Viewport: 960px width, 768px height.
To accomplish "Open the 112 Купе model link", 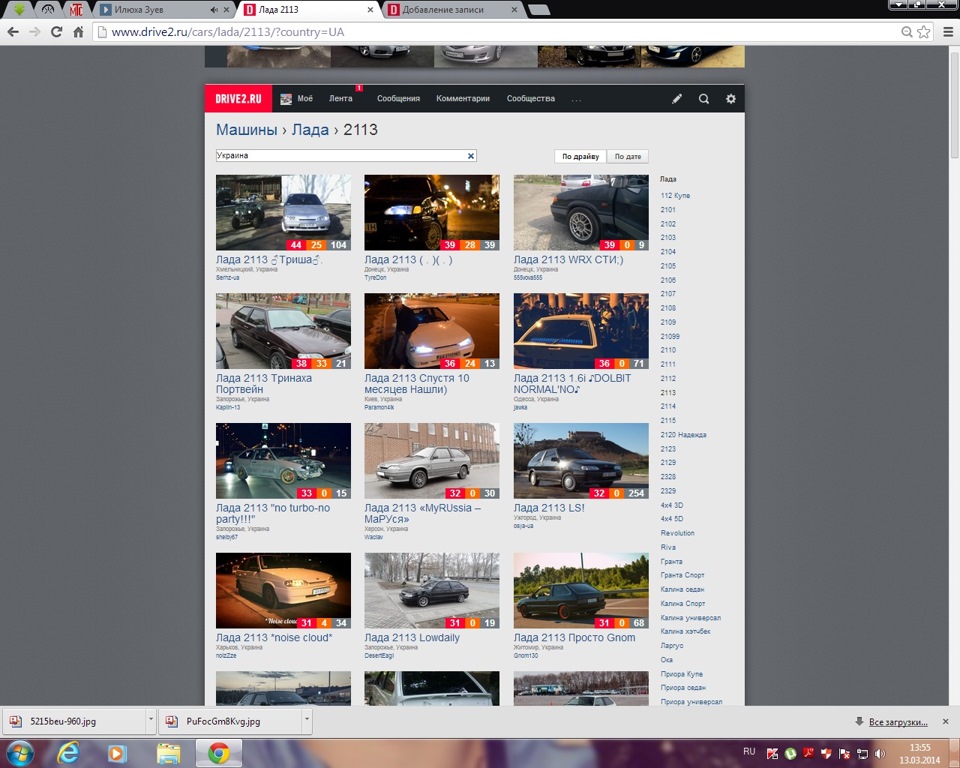I will pyautogui.click(x=675, y=196).
